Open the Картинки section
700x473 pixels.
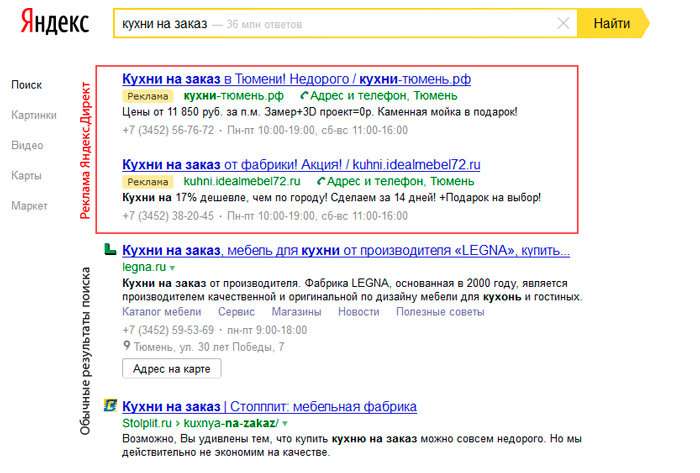(x=34, y=115)
